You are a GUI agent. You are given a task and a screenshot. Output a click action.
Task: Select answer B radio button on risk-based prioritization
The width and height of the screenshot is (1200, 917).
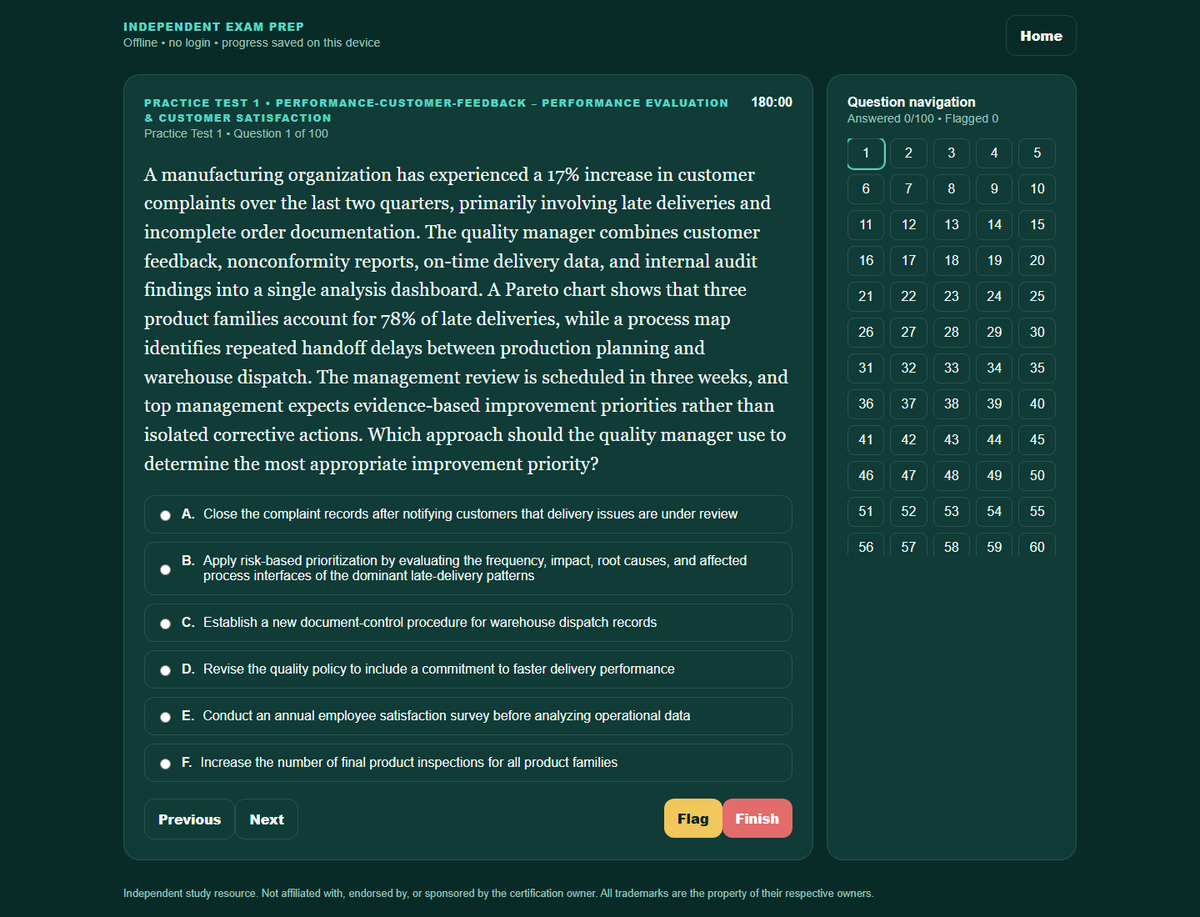166,569
